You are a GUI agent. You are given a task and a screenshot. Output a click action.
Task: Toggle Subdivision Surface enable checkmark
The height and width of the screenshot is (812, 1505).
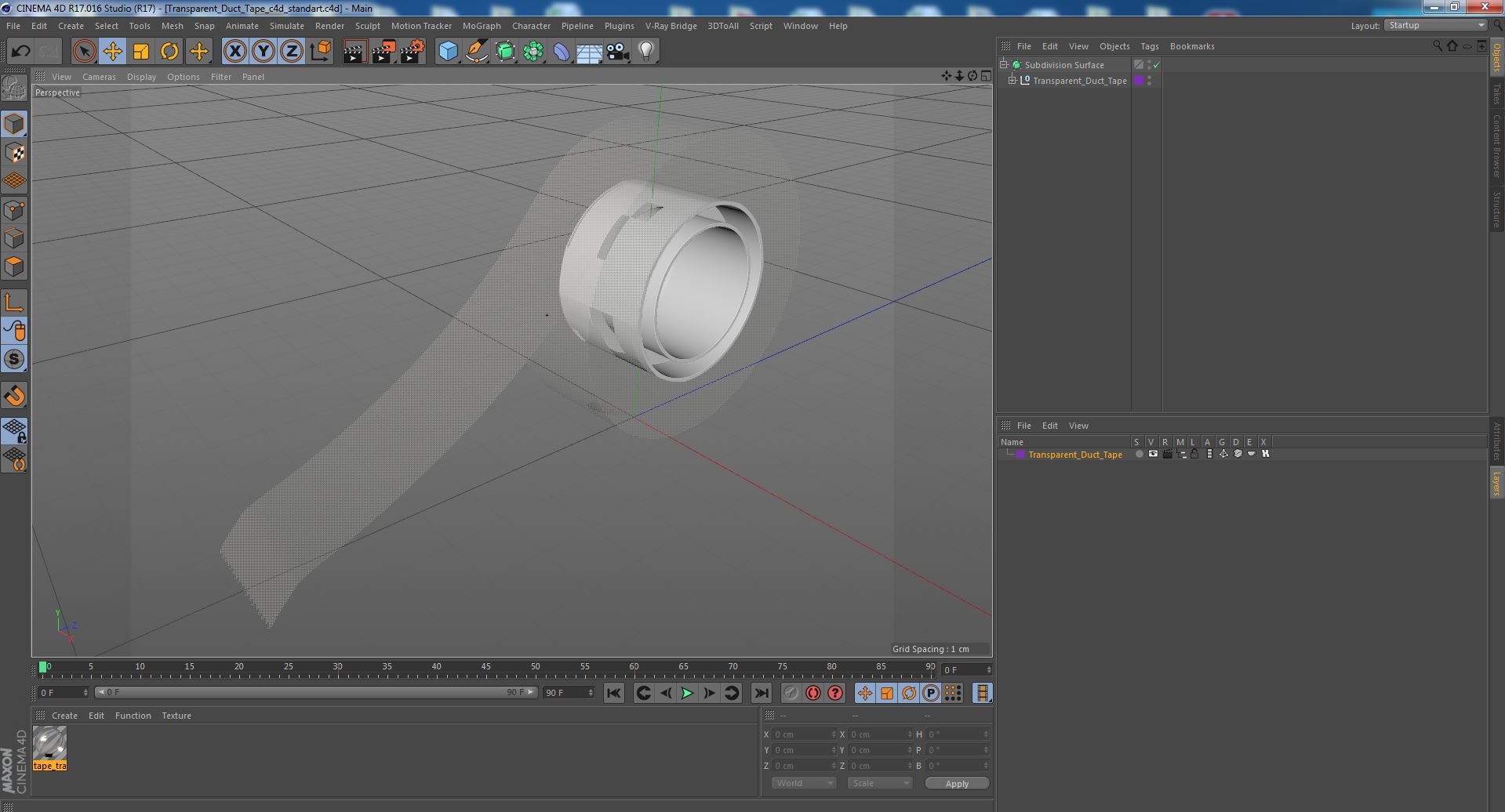[x=1156, y=65]
